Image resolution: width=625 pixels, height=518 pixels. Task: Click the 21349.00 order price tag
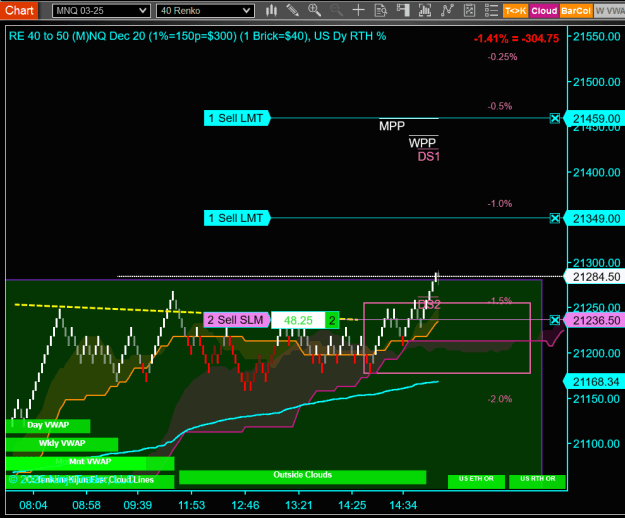point(594,218)
